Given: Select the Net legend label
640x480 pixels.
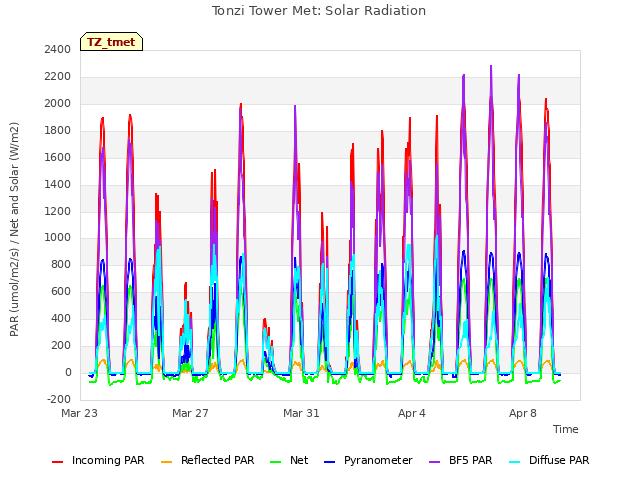Looking at the screenshot, I should (299, 460).
